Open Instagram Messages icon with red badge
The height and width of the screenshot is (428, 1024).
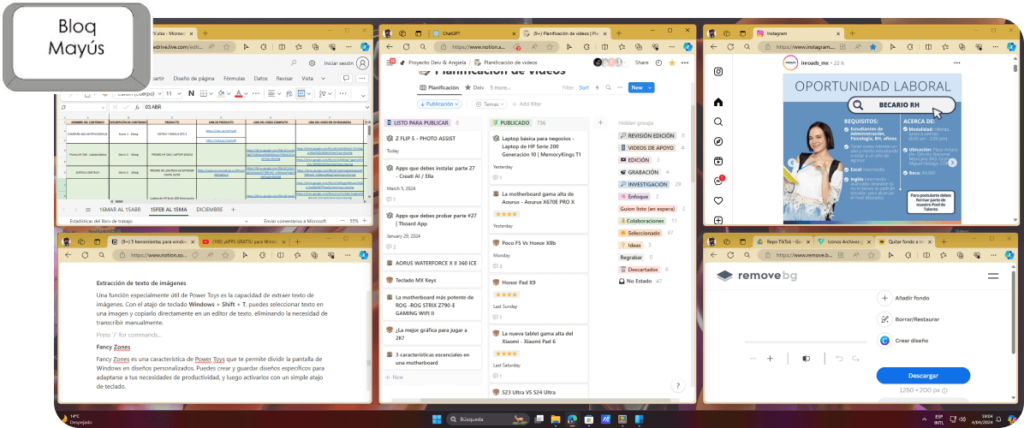(719, 181)
